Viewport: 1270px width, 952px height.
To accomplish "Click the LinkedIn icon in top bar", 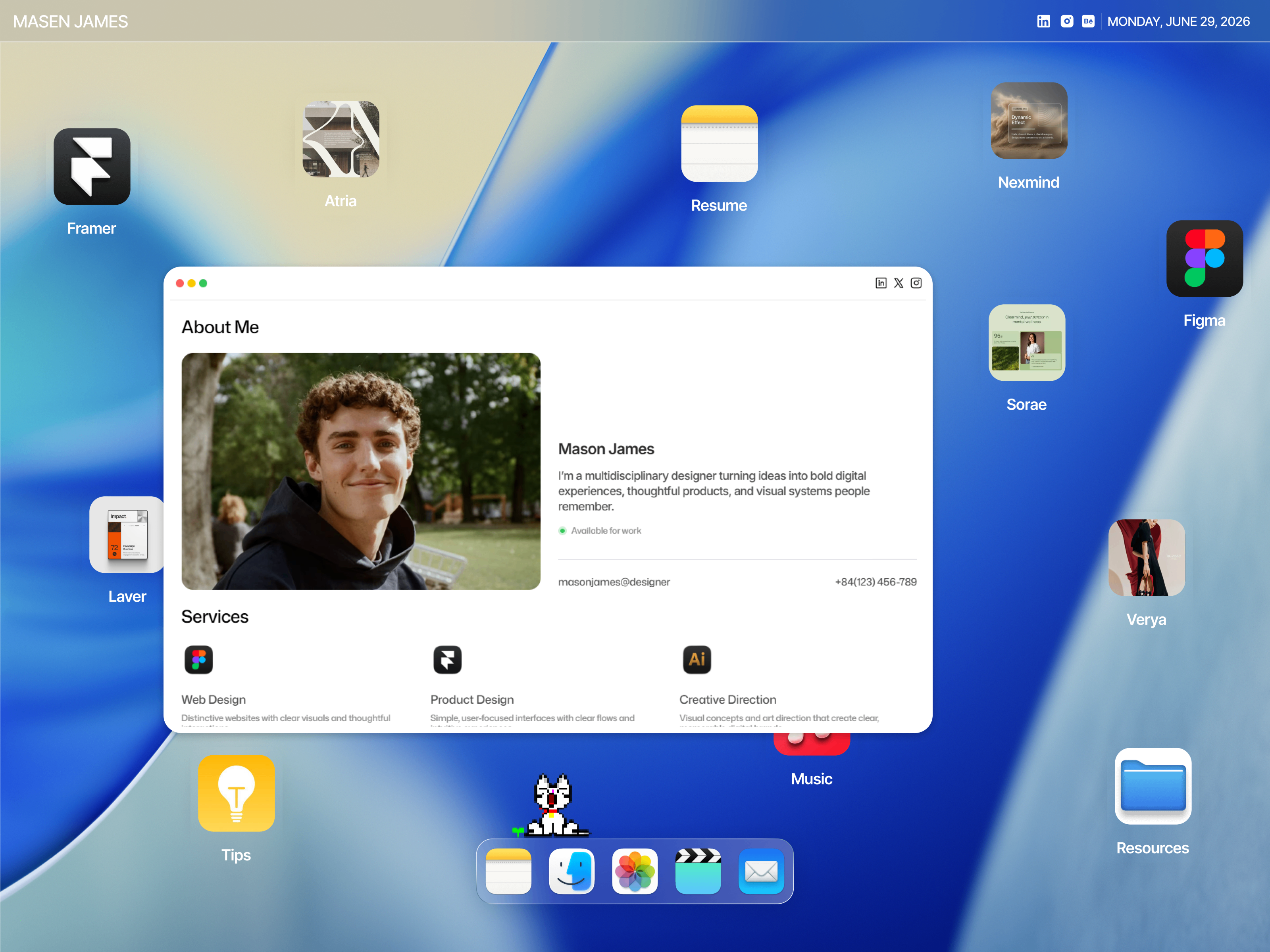I will click(x=1044, y=21).
